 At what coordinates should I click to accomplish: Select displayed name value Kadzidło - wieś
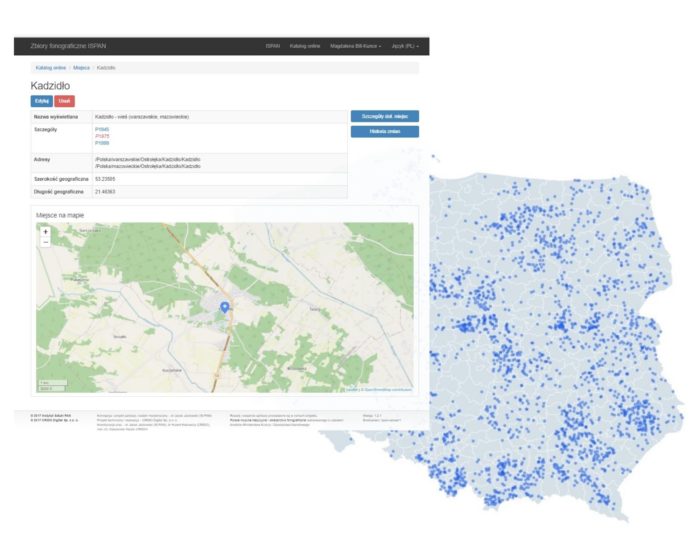coord(142,117)
